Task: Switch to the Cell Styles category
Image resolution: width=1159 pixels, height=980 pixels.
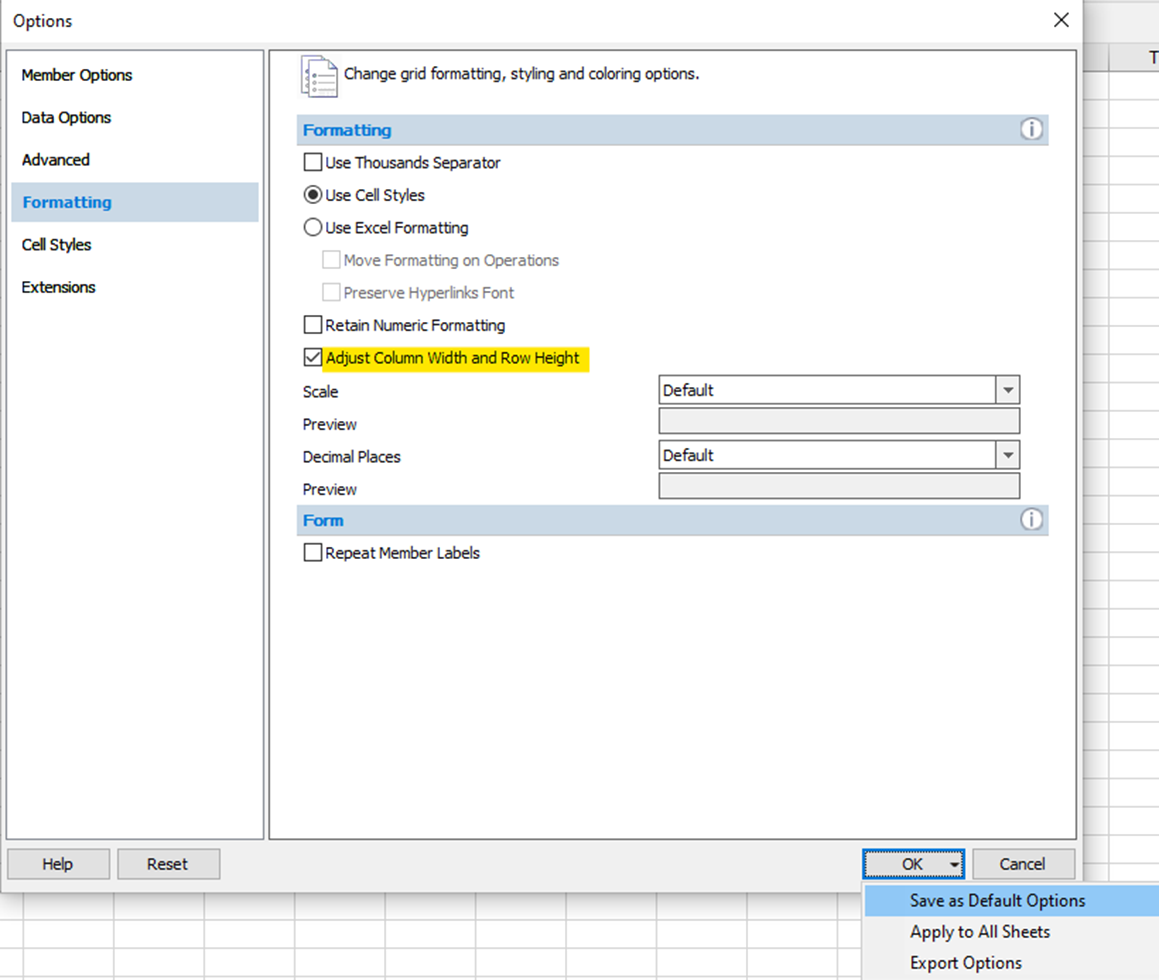Action: (x=57, y=245)
